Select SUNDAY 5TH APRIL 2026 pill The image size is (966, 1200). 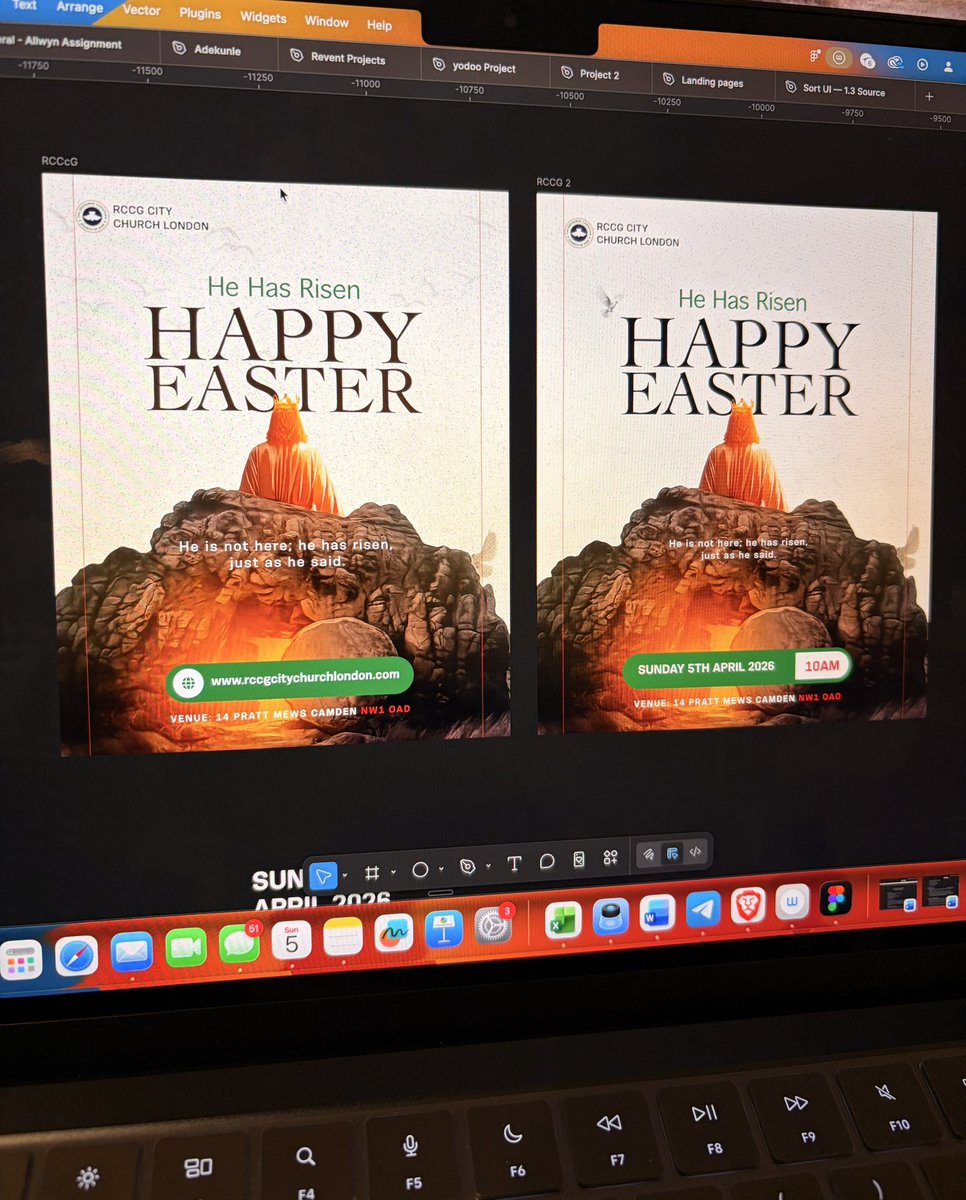(738, 667)
